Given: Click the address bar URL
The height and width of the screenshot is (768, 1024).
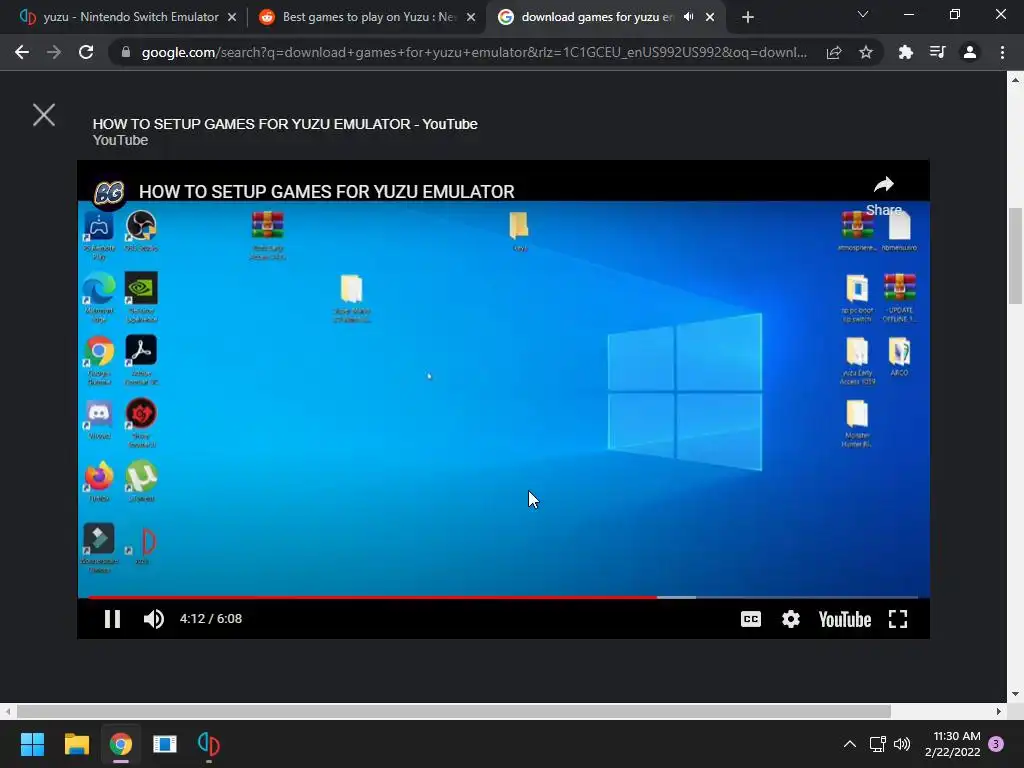Looking at the screenshot, I should coord(474,52).
